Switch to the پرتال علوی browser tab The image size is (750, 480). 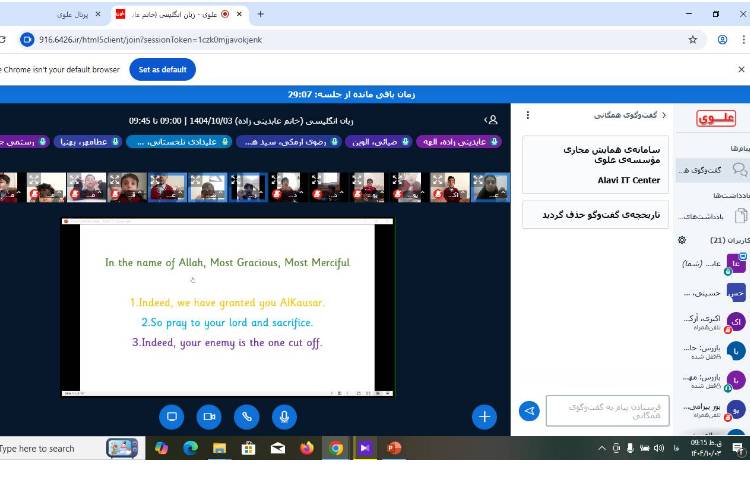(73, 14)
